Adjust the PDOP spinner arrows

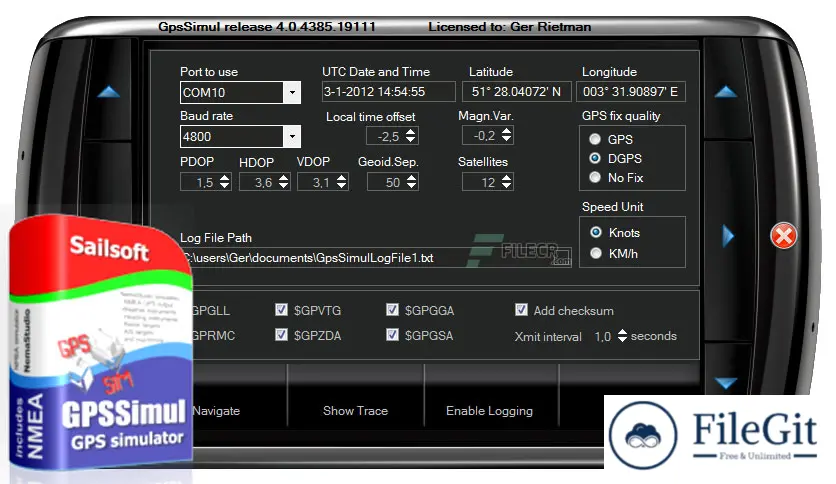(224, 182)
